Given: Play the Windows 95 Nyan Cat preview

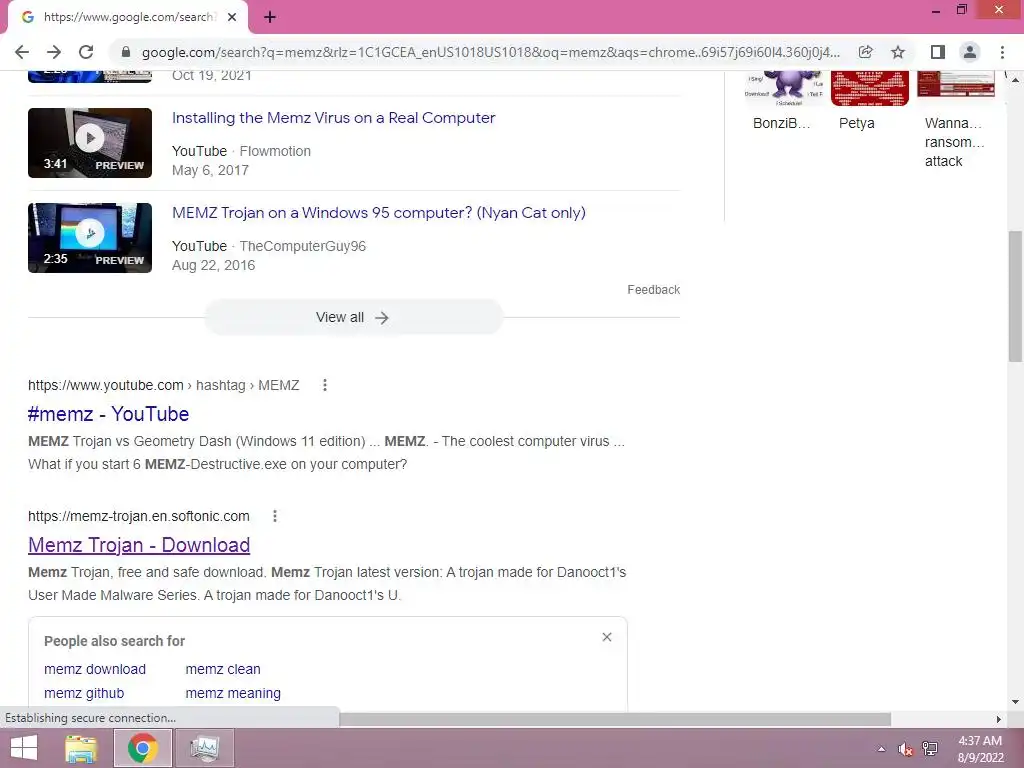Looking at the screenshot, I should click(89, 238).
